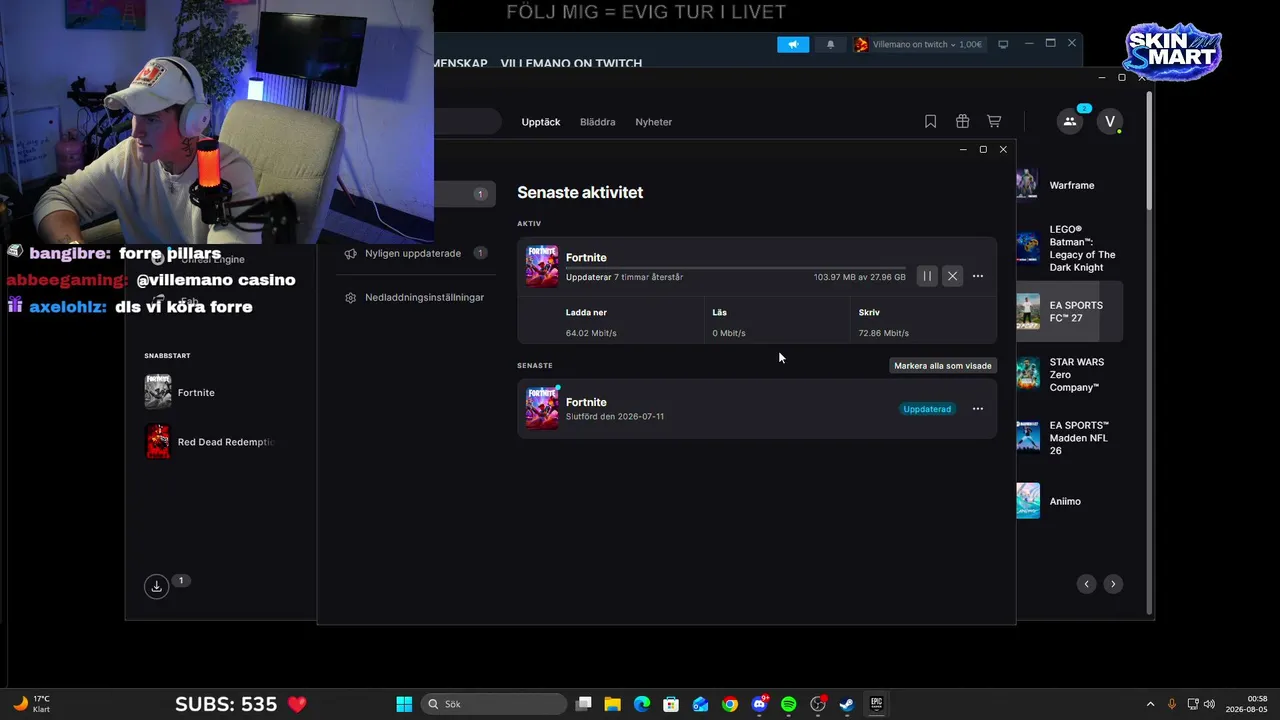This screenshot has height=720, width=1280.
Task: Click the gift icon in Epic store header
Action: pyautogui.click(x=962, y=121)
